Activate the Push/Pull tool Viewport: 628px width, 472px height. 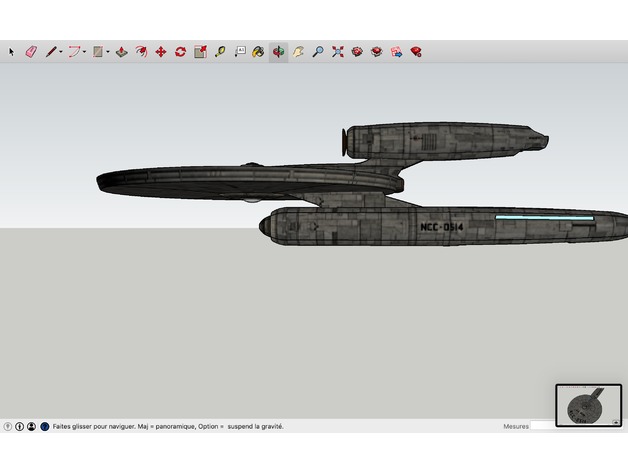(x=122, y=52)
